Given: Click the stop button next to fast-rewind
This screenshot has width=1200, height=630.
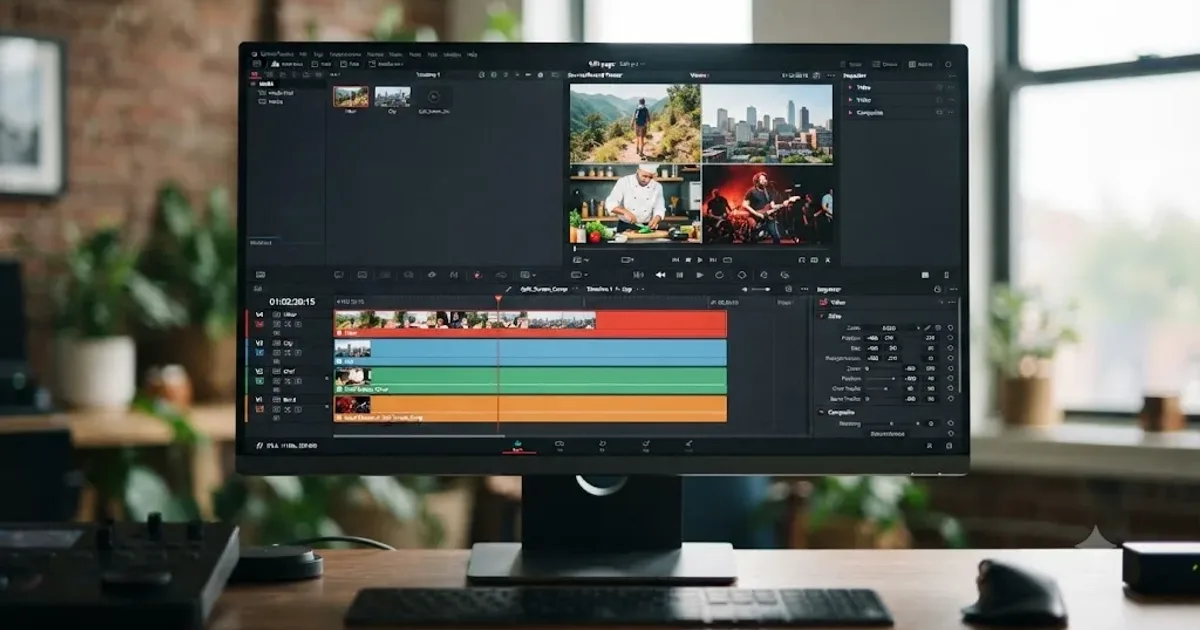Looking at the screenshot, I should [679, 275].
